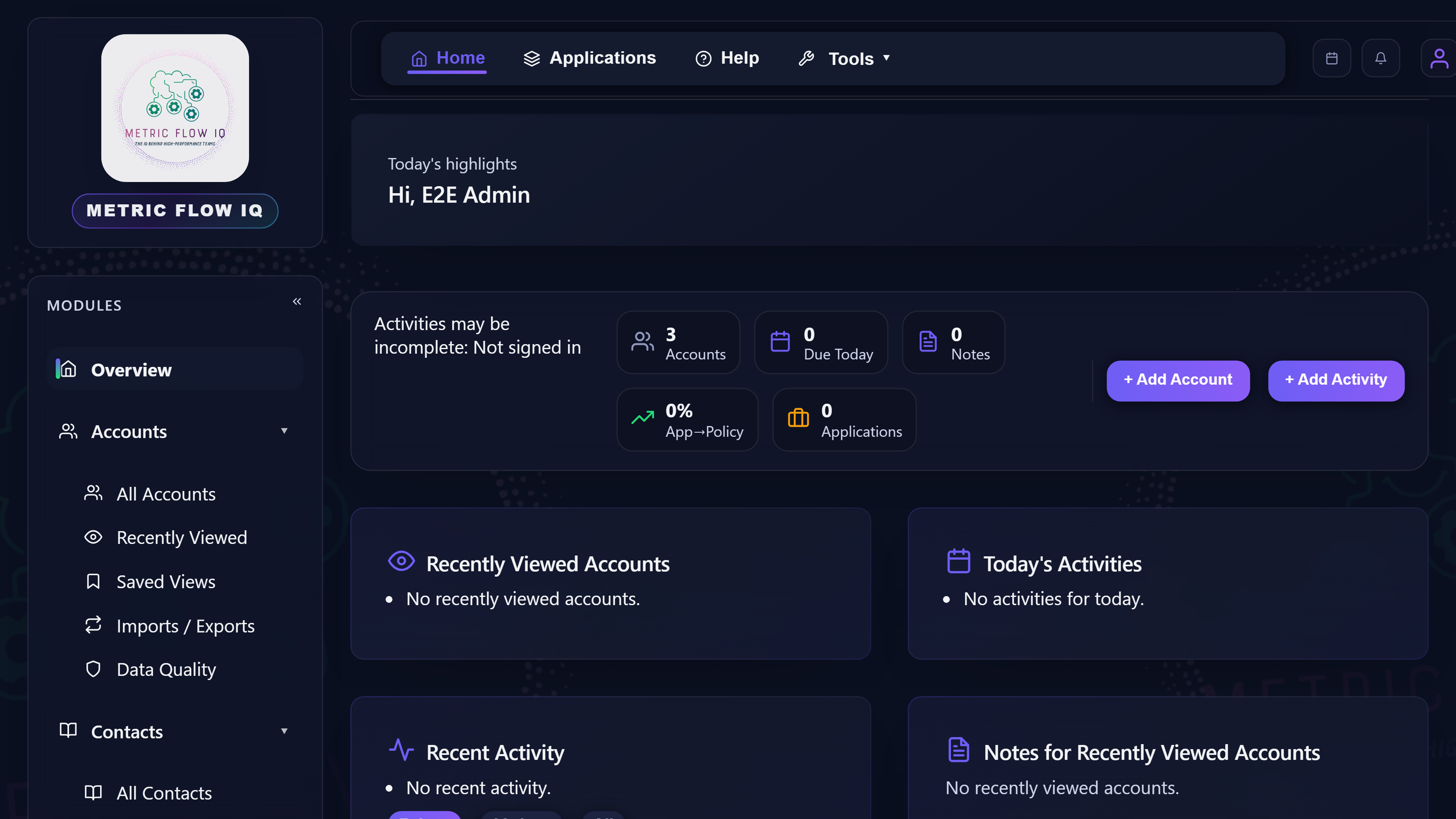Collapse the Modules sidebar with double chevron
The image size is (1456, 819).
pos(297,301)
